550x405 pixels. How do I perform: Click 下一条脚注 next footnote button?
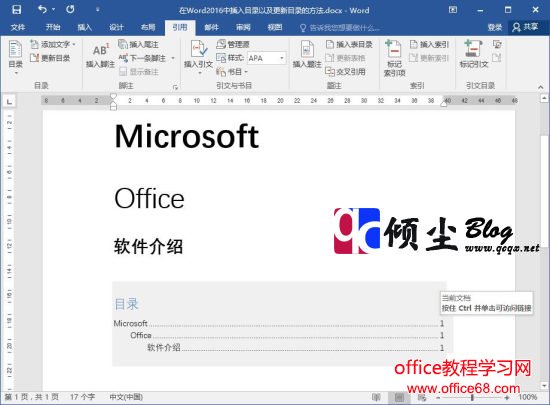point(142,58)
